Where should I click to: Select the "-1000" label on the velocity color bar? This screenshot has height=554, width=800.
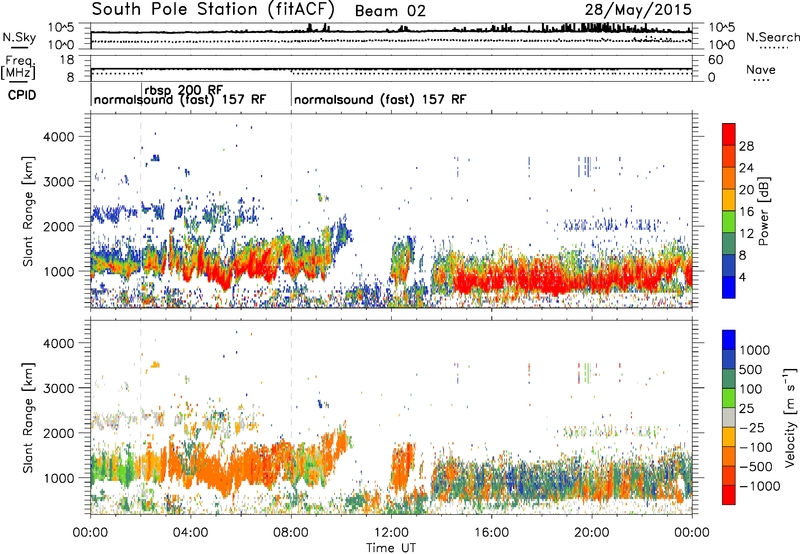coord(760,486)
